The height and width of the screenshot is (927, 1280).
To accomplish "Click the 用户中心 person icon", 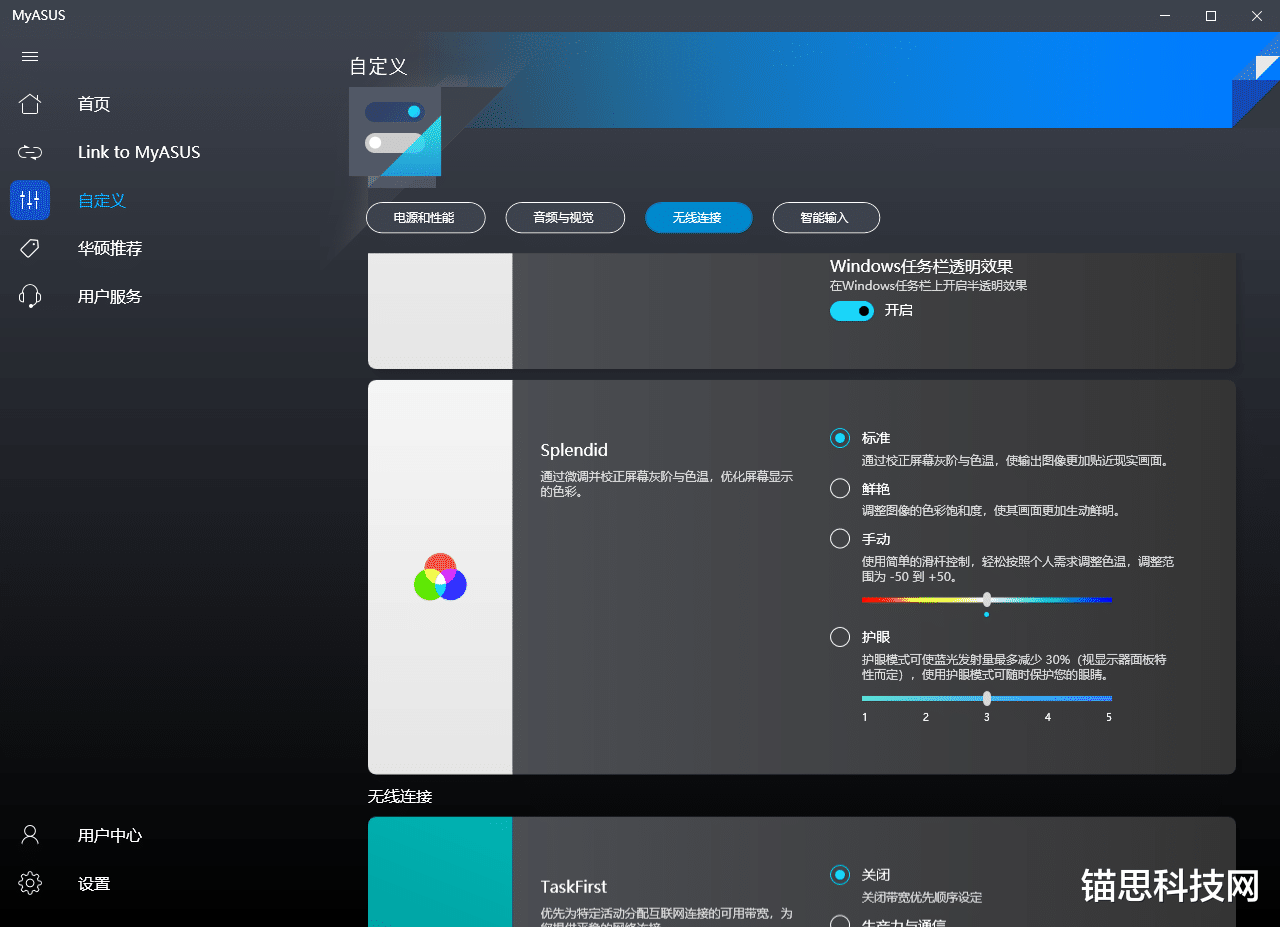I will (30, 835).
